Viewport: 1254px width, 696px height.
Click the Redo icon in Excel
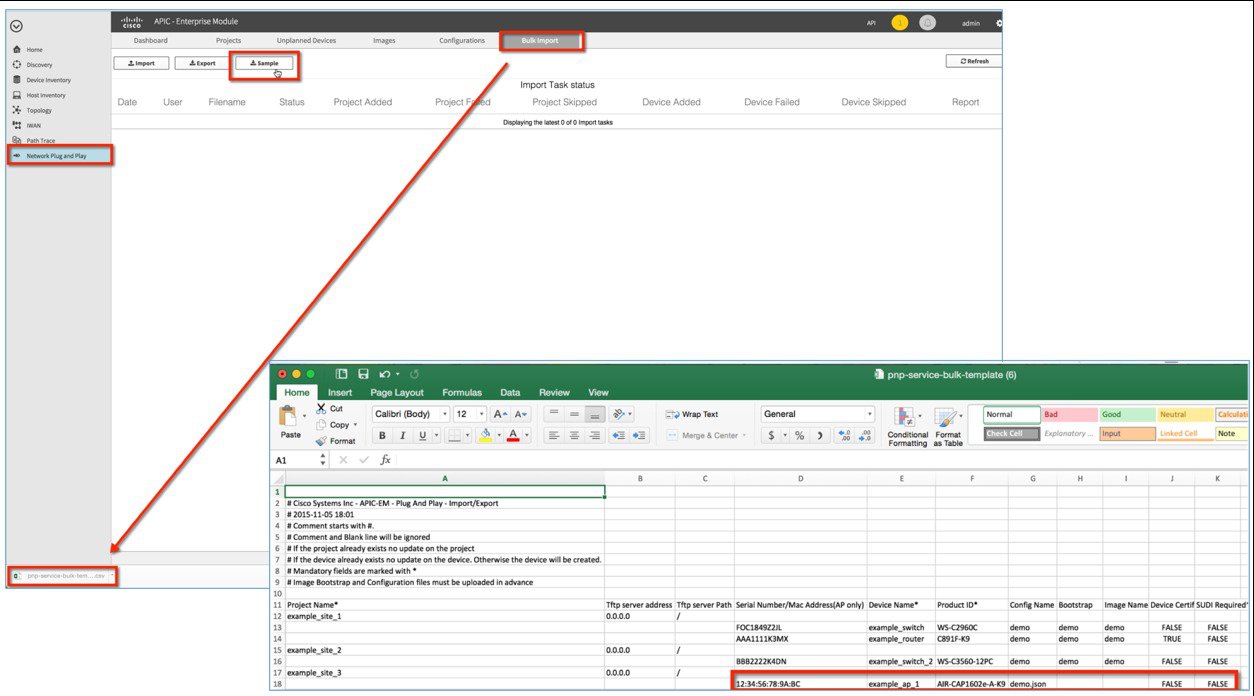point(414,374)
